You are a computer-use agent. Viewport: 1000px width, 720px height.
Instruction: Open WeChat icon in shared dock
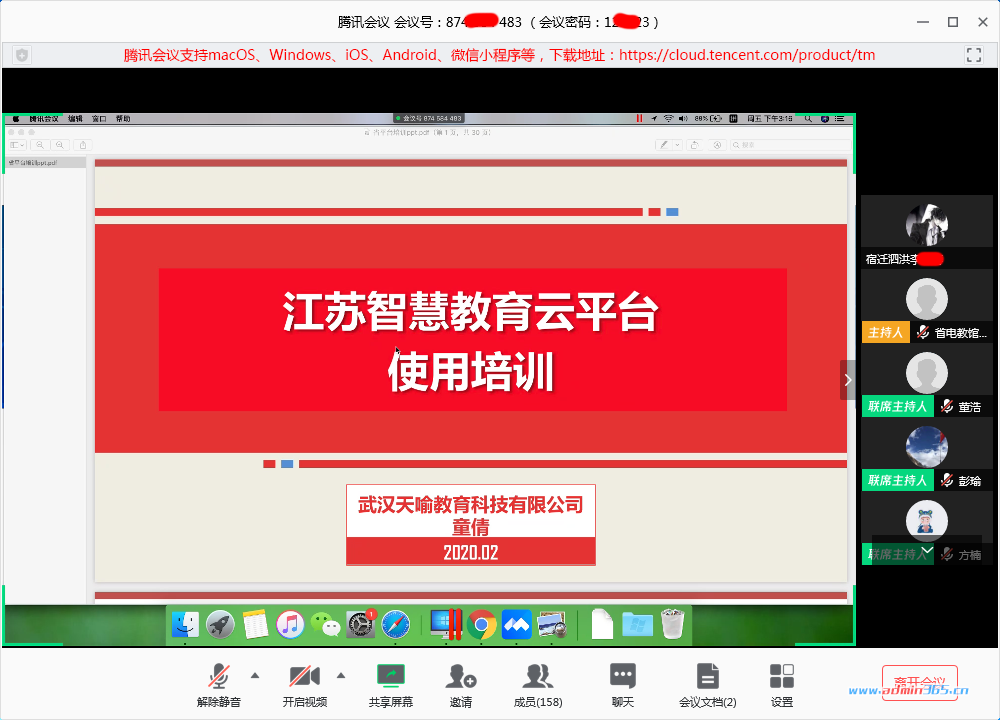[325, 624]
